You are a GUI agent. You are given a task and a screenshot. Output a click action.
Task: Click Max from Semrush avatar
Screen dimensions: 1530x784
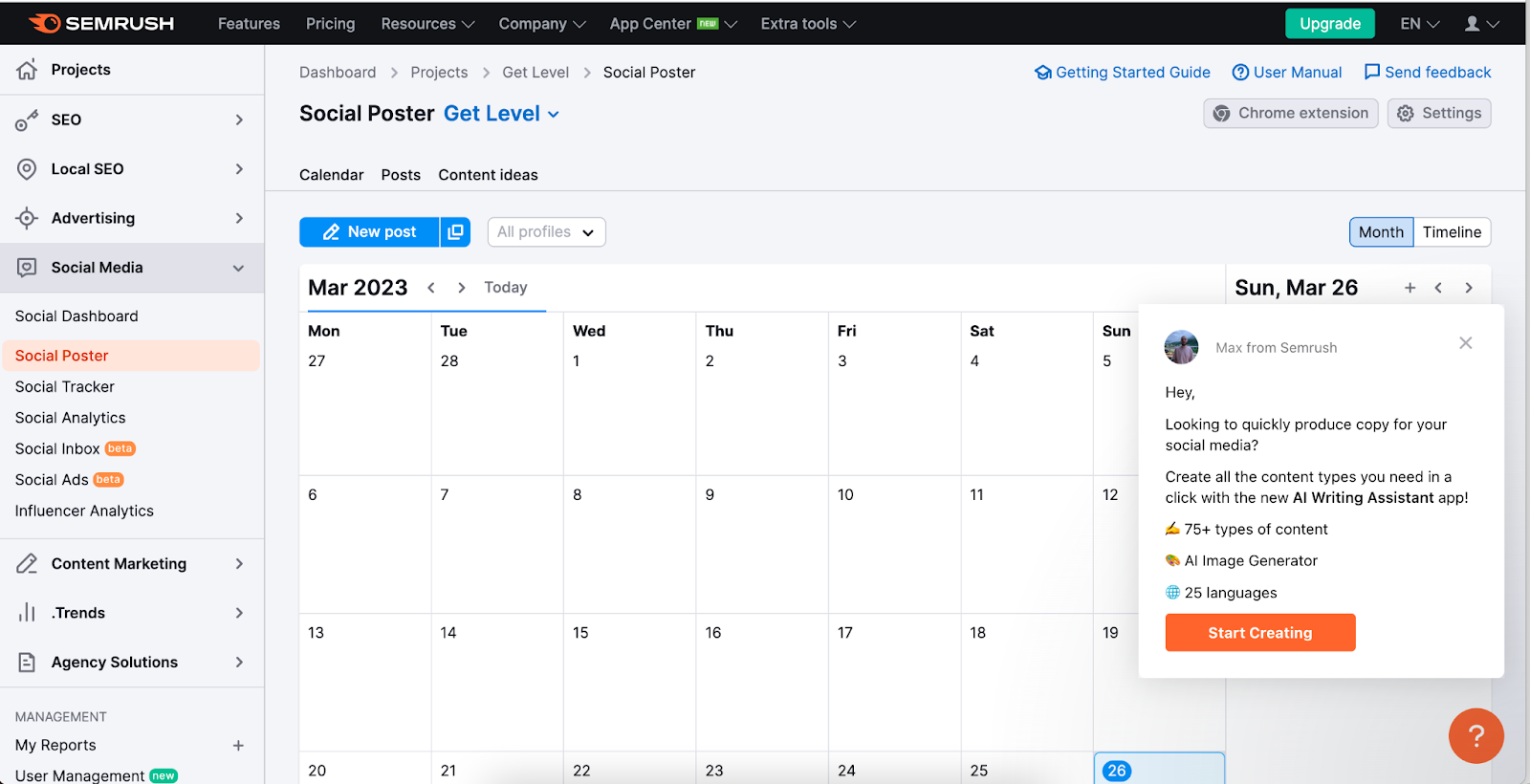1181,347
